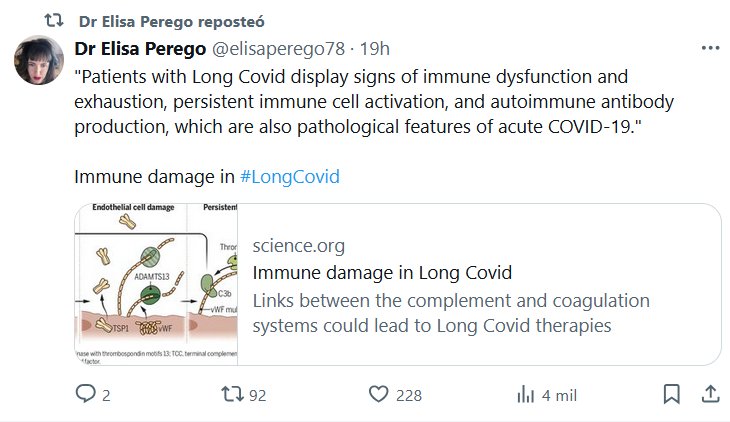Like the tweet with the heart icon
Image resolution: width=730 pixels, height=422 pixels.
pyautogui.click(x=378, y=394)
